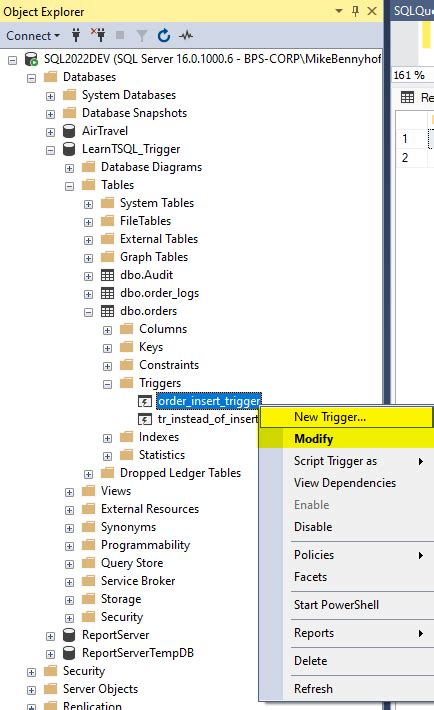
Task: Click the dbo.orders table grid icon
Action: click(x=107, y=311)
